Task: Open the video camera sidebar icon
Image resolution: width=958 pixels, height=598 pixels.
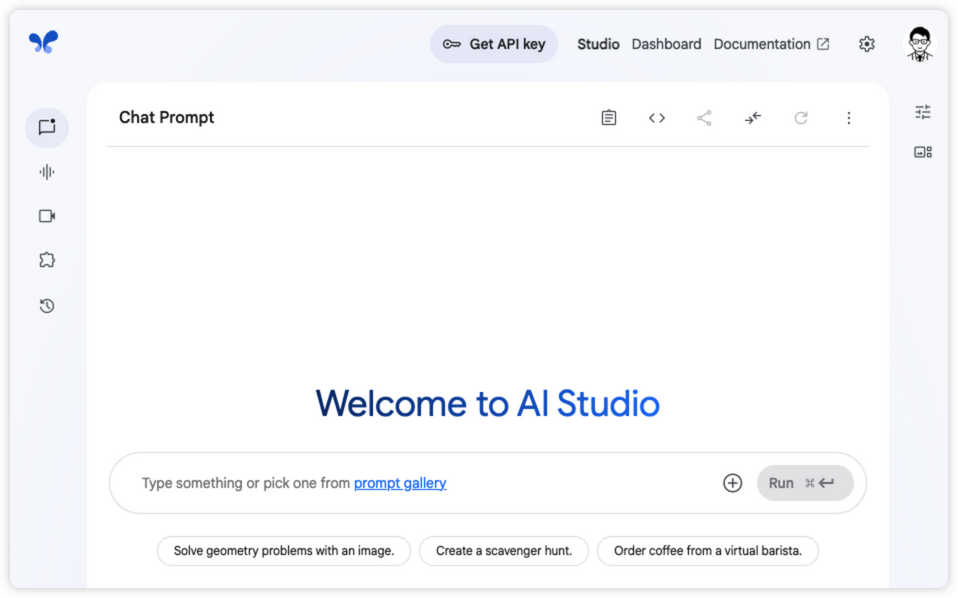Action: pos(47,216)
